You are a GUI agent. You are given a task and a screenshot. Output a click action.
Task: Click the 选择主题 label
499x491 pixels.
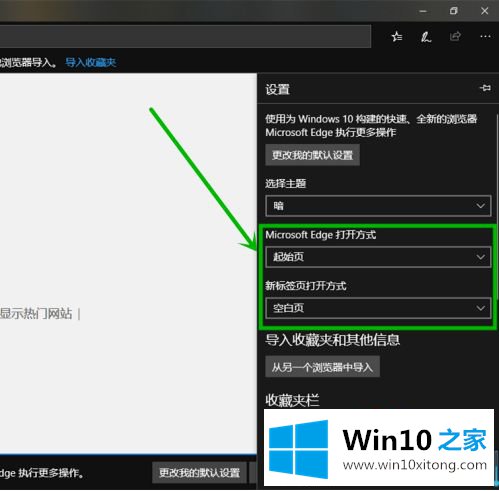point(286,184)
